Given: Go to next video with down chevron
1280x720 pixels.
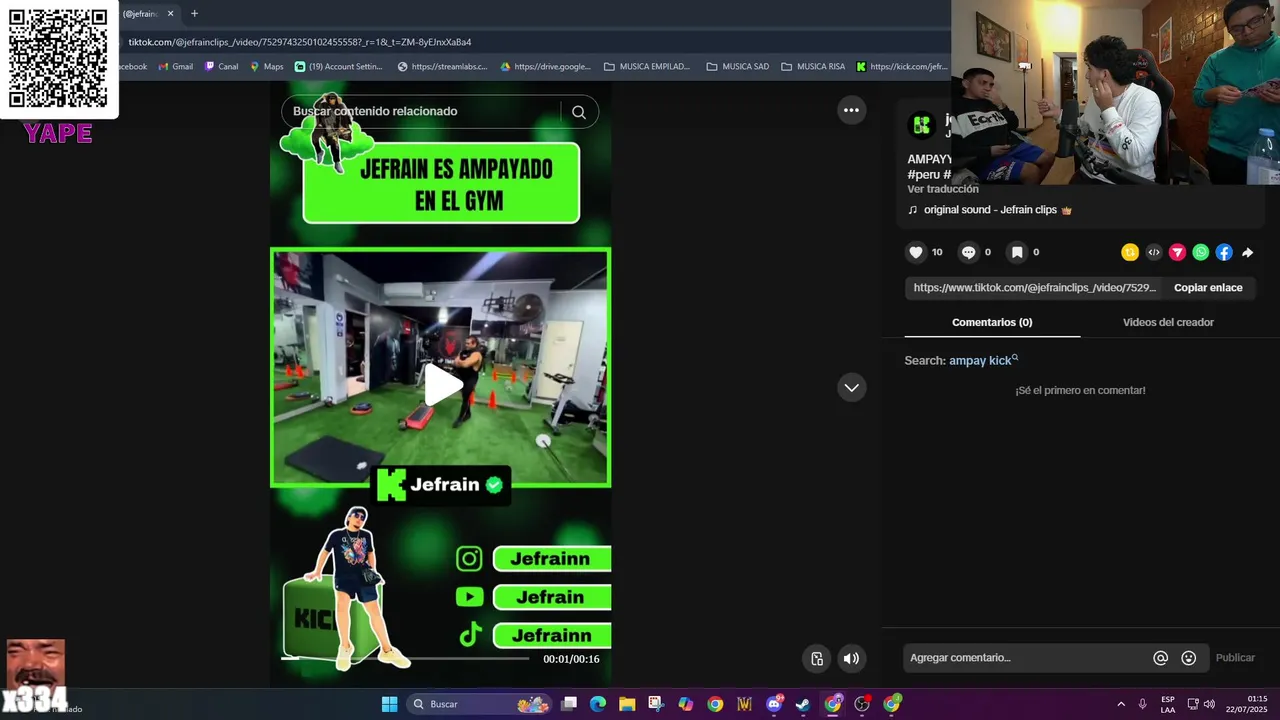Looking at the screenshot, I should click(851, 387).
